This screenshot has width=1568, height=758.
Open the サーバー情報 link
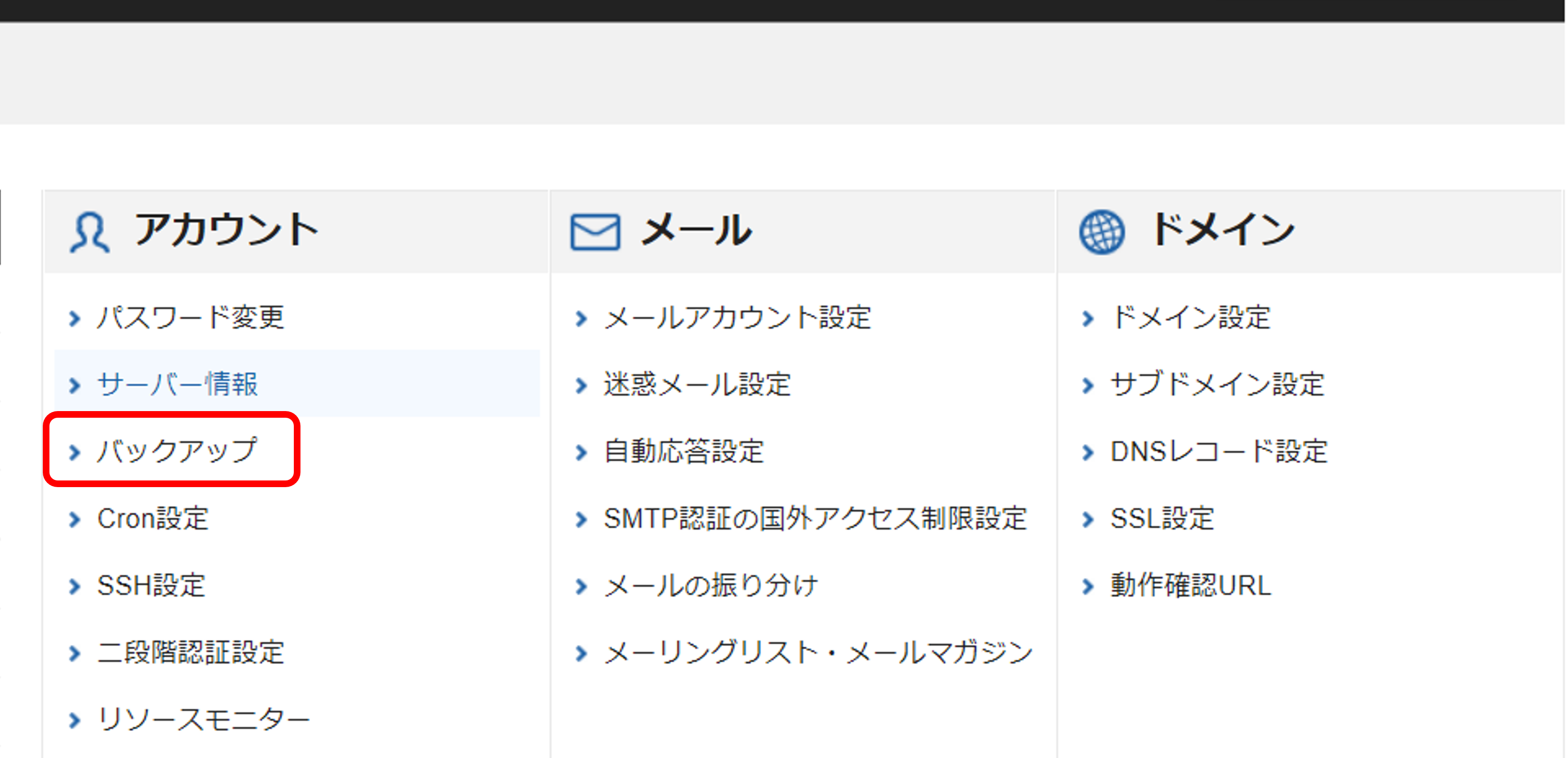[177, 384]
